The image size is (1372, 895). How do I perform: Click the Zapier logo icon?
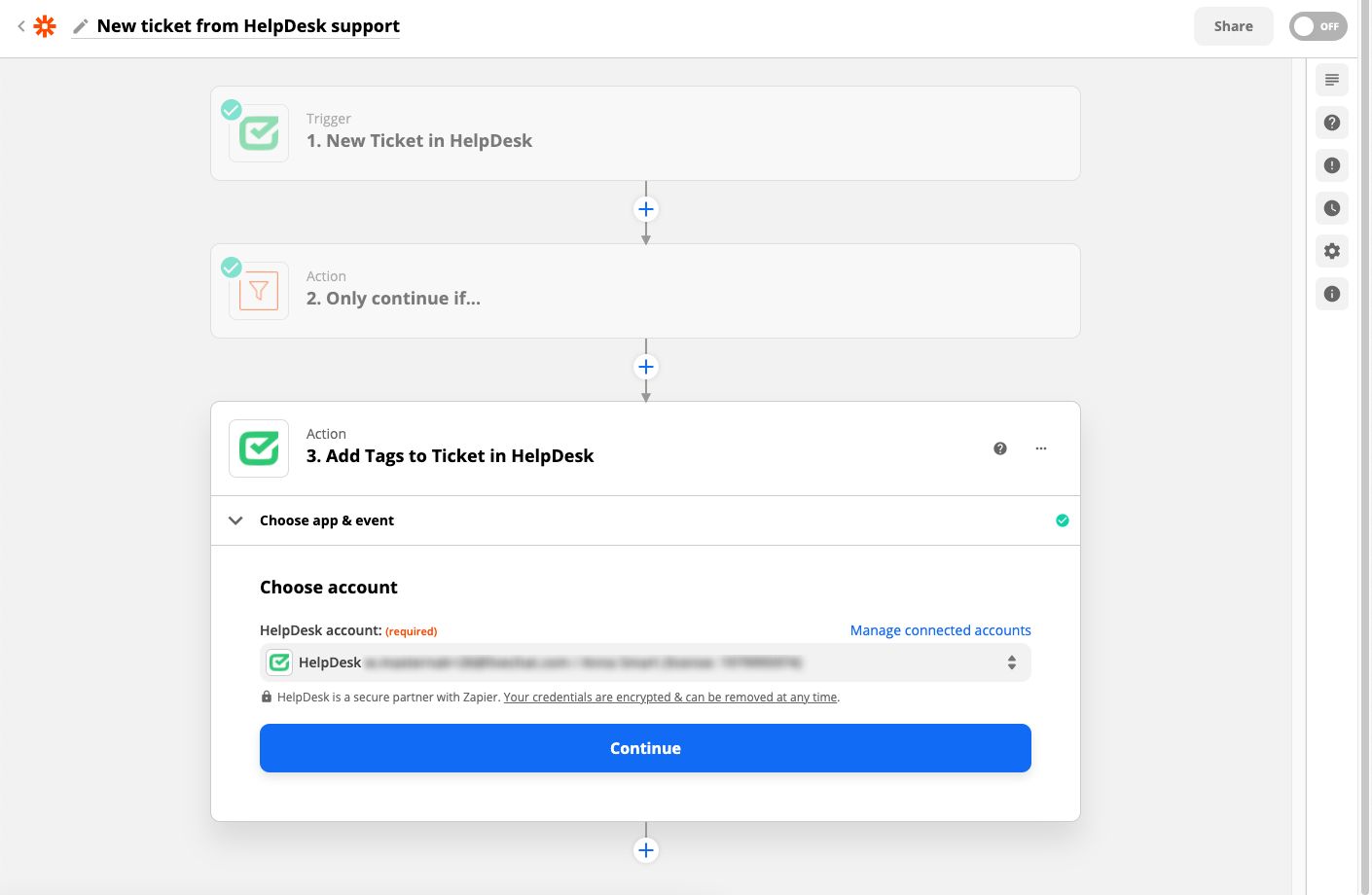click(45, 26)
